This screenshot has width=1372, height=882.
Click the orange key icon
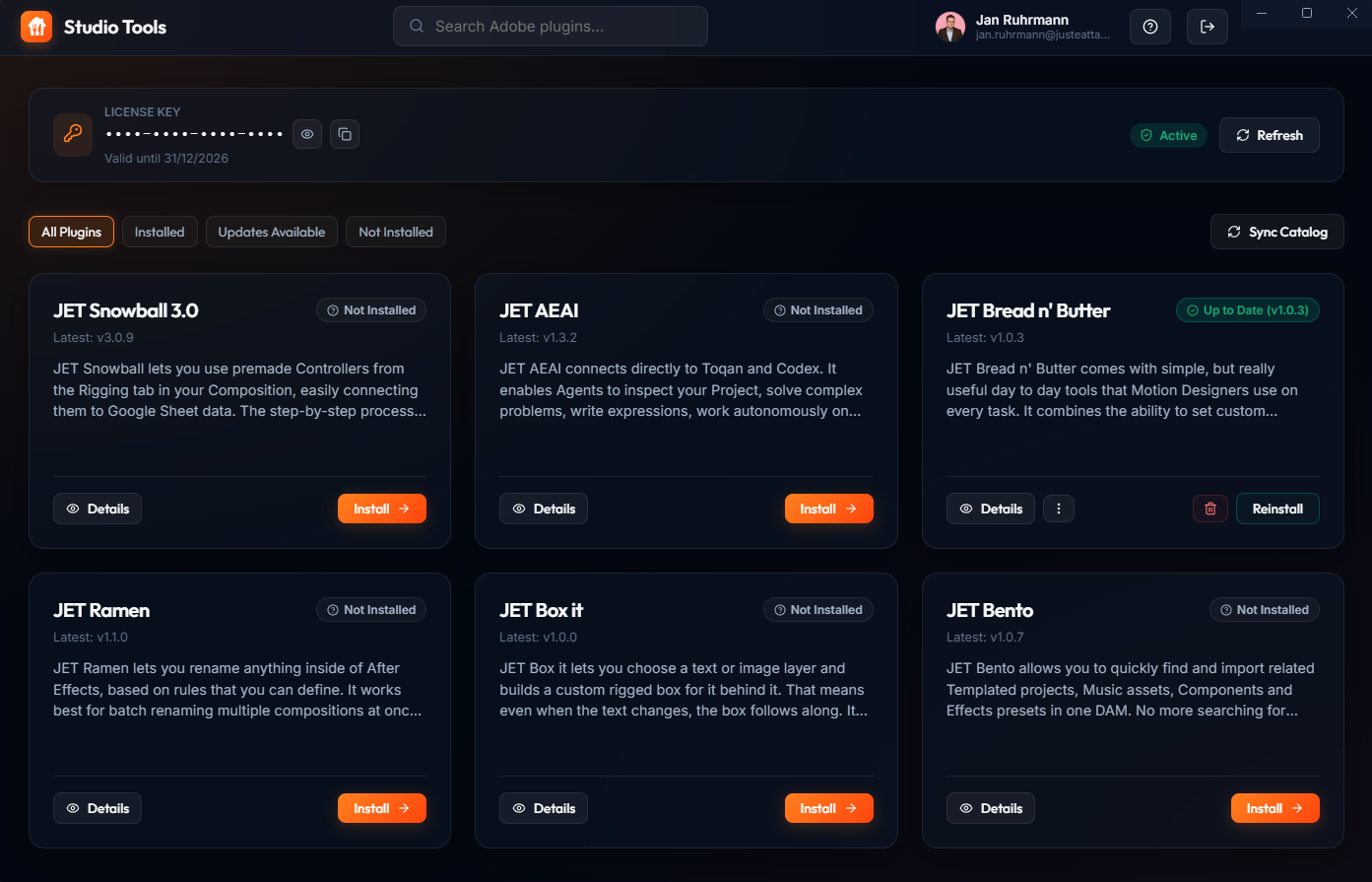point(73,134)
